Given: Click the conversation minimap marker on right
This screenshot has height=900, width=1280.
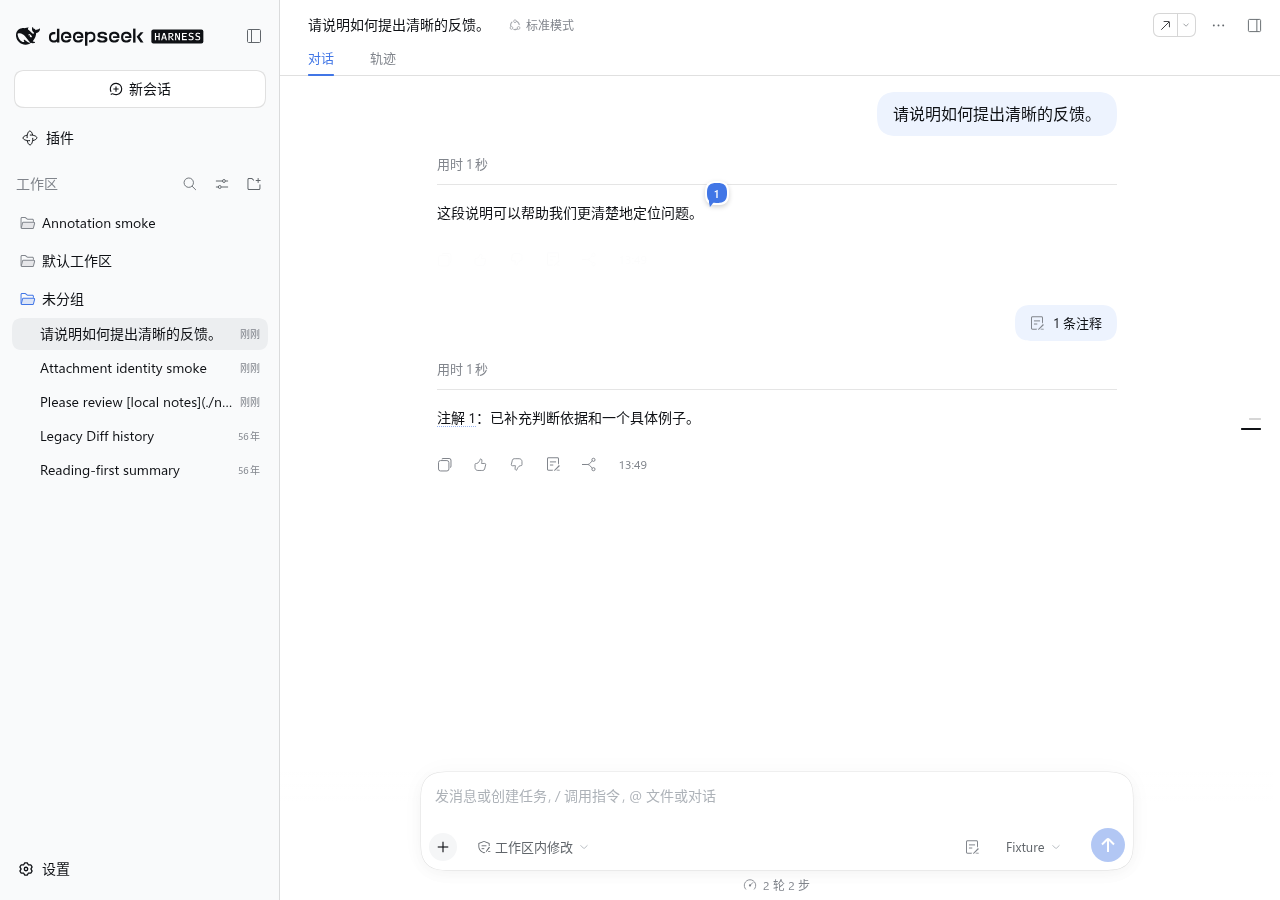Looking at the screenshot, I should coord(1251,428).
